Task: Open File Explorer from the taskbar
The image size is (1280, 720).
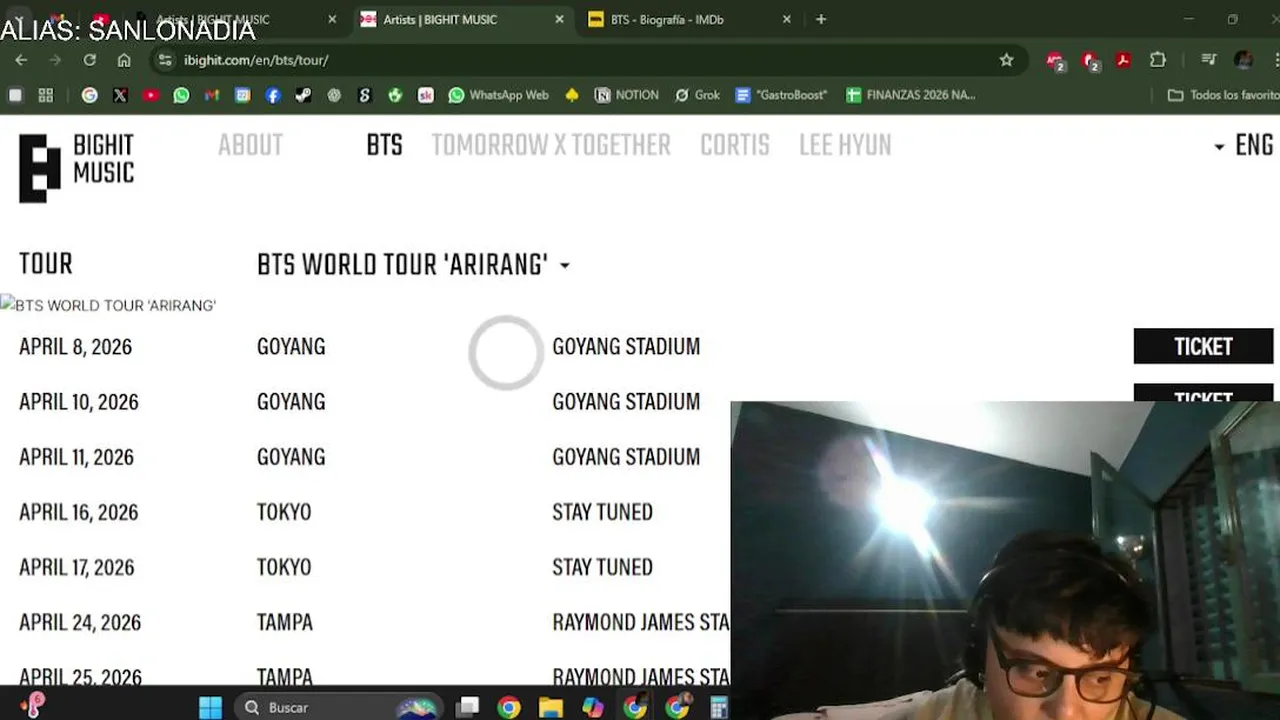Action: pos(551,707)
